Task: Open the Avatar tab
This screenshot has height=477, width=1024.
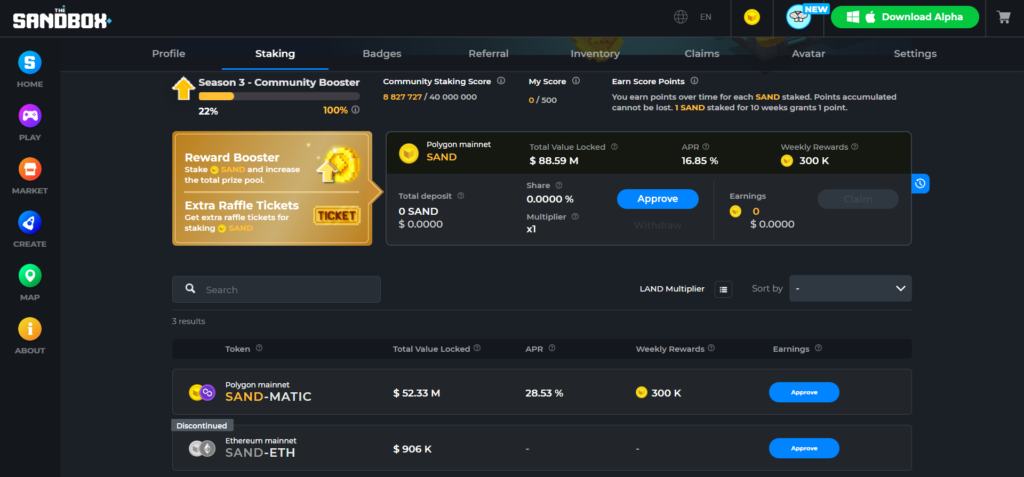Action: tap(808, 54)
